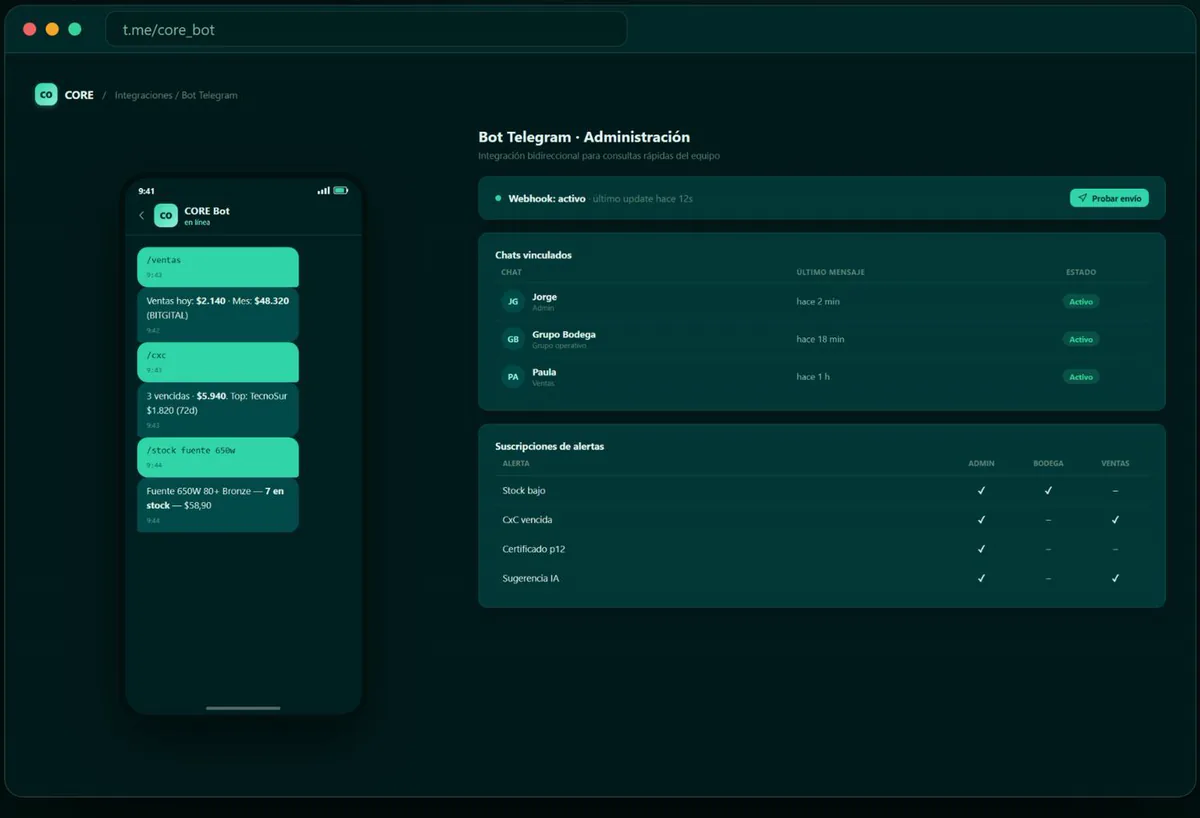Image resolution: width=1200 pixels, height=818 pixels.
Task: Click Activo badge in Grupo Bodega row
Action: coord(1081,339)
